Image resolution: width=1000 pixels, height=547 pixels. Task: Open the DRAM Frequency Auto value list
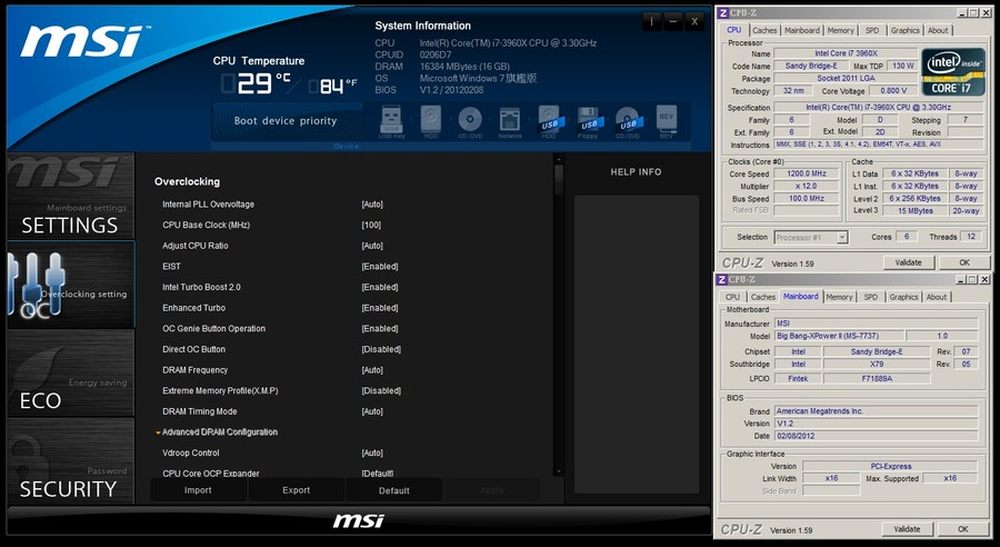pyautogui.click(x=372, y=371)
